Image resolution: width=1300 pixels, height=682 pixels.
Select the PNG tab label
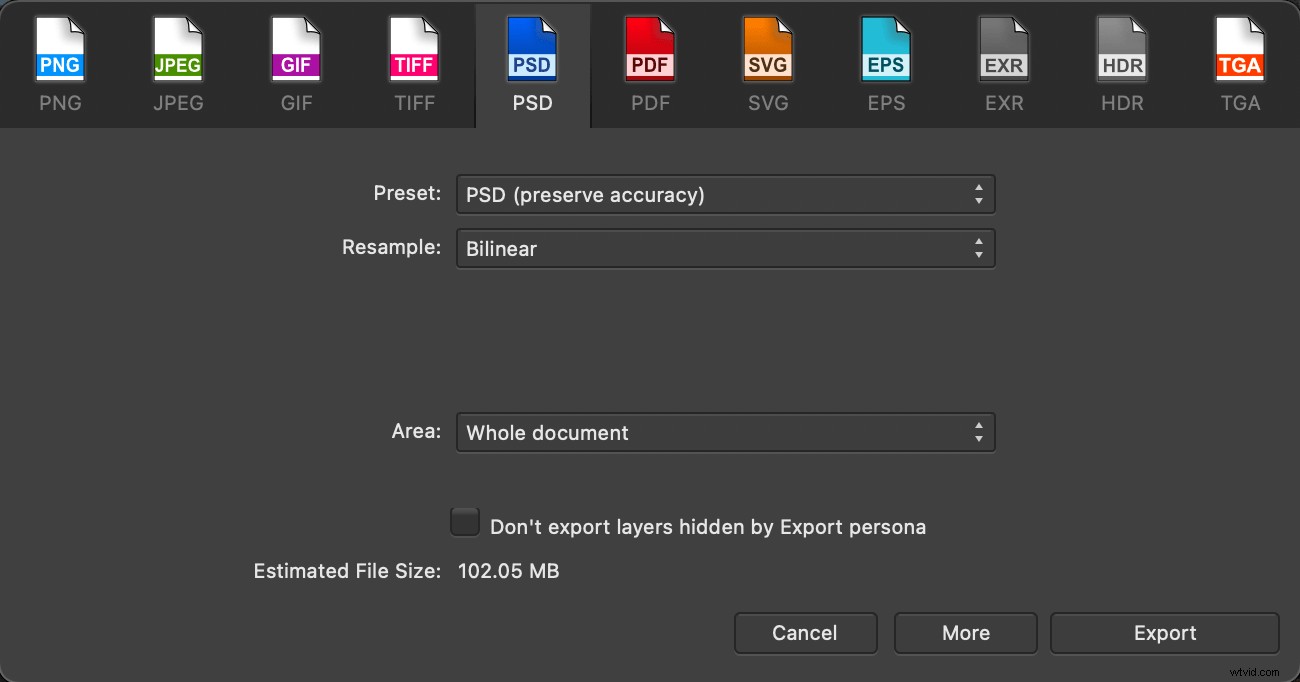[x=60, y=102]
